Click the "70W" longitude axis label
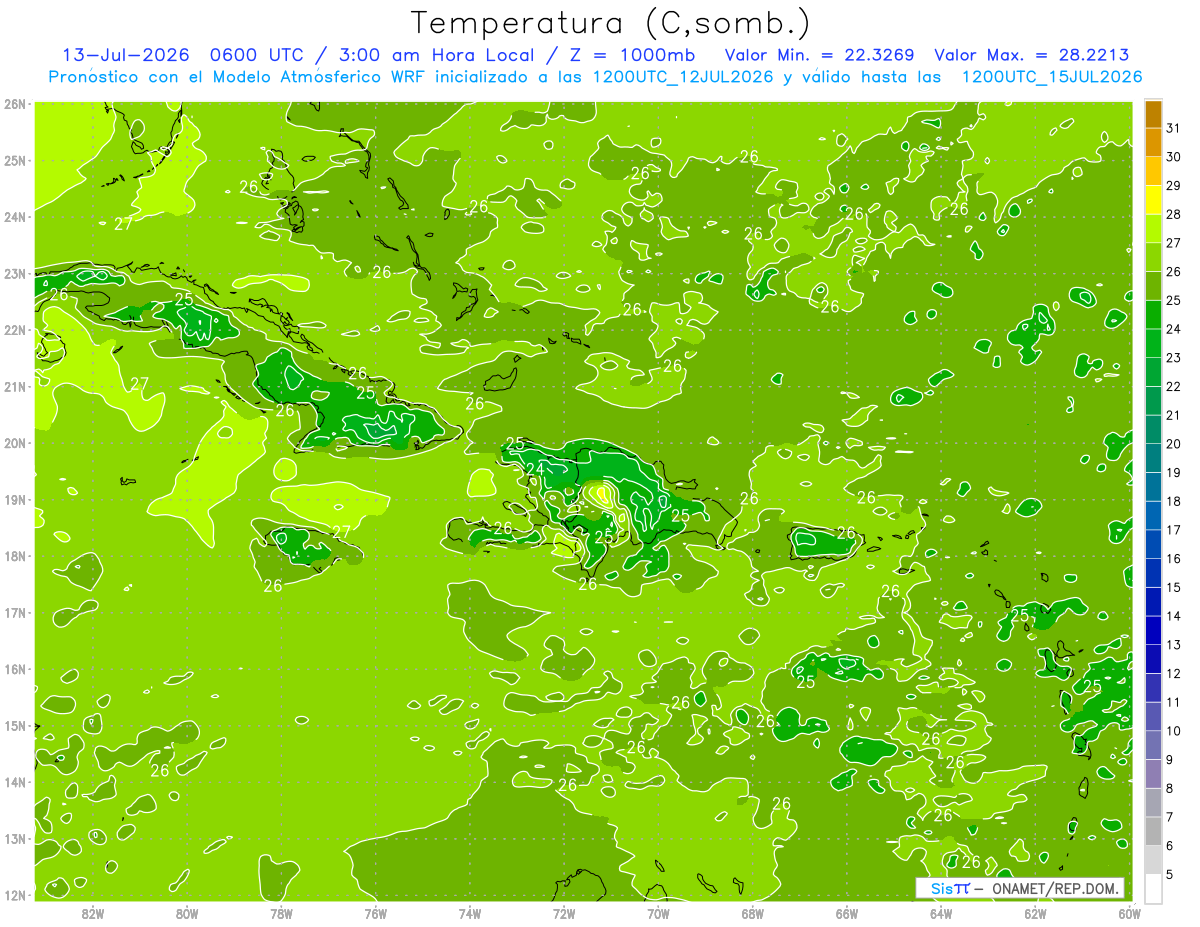 point(658,913)
